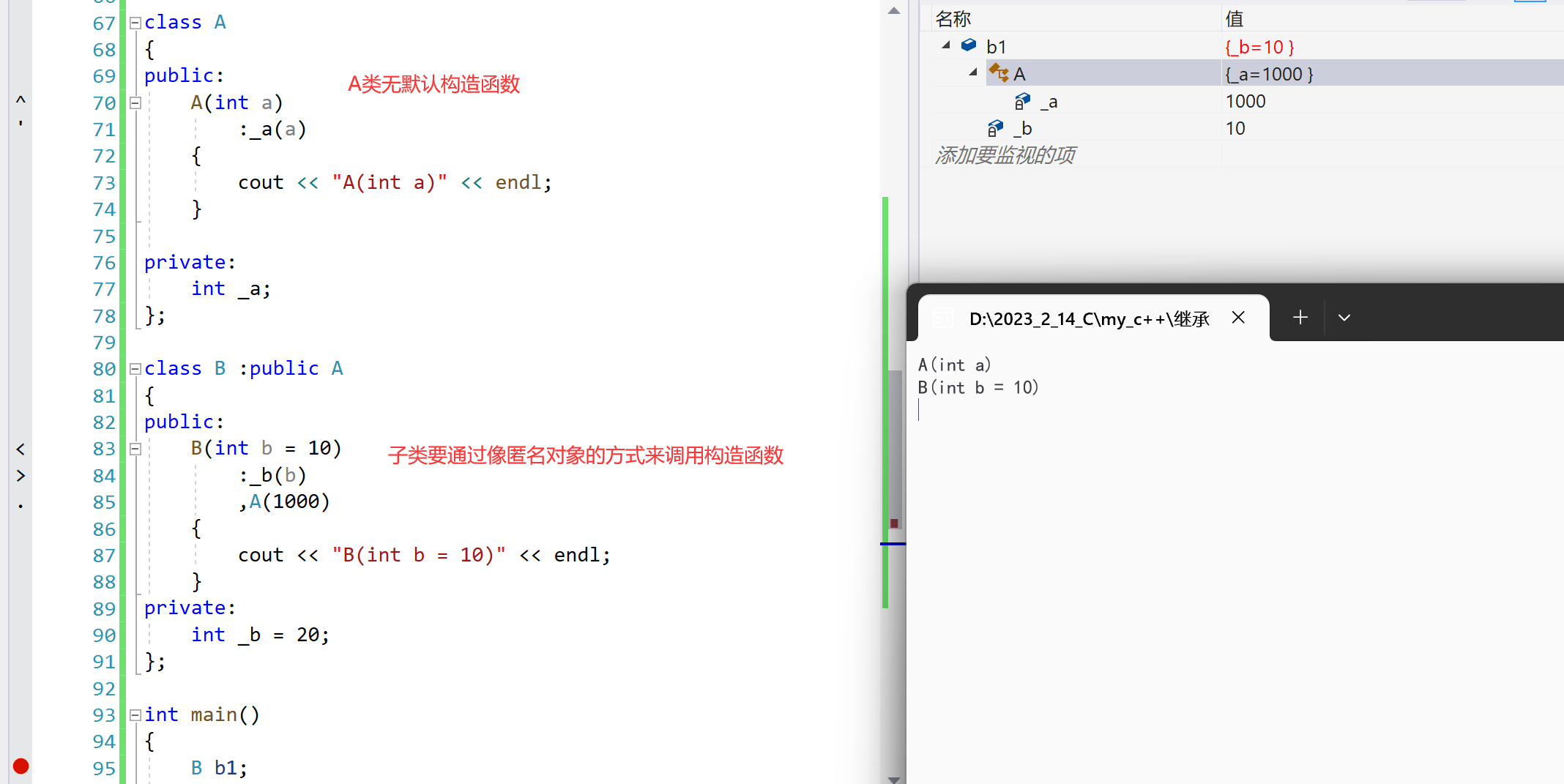Close the 继承 terminal tab
This screenshot has height=784, width=1564.
tap(1237, 318)
